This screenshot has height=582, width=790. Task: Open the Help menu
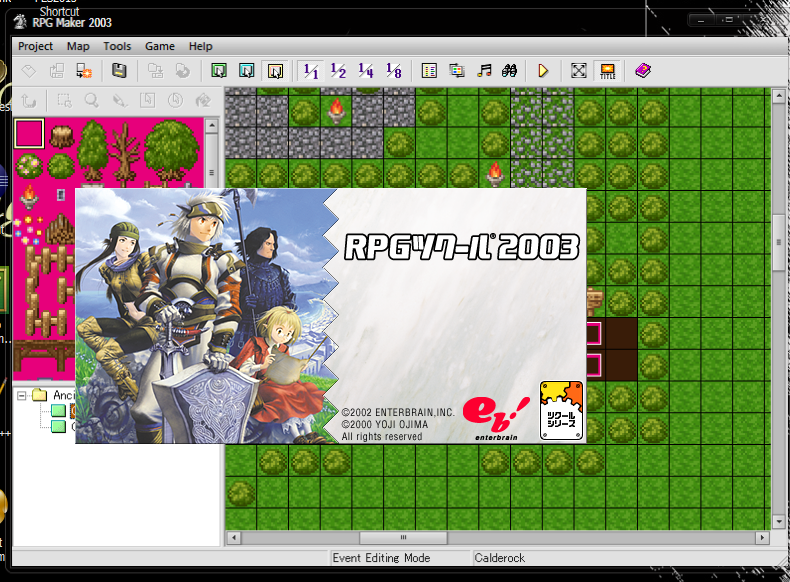201,46
